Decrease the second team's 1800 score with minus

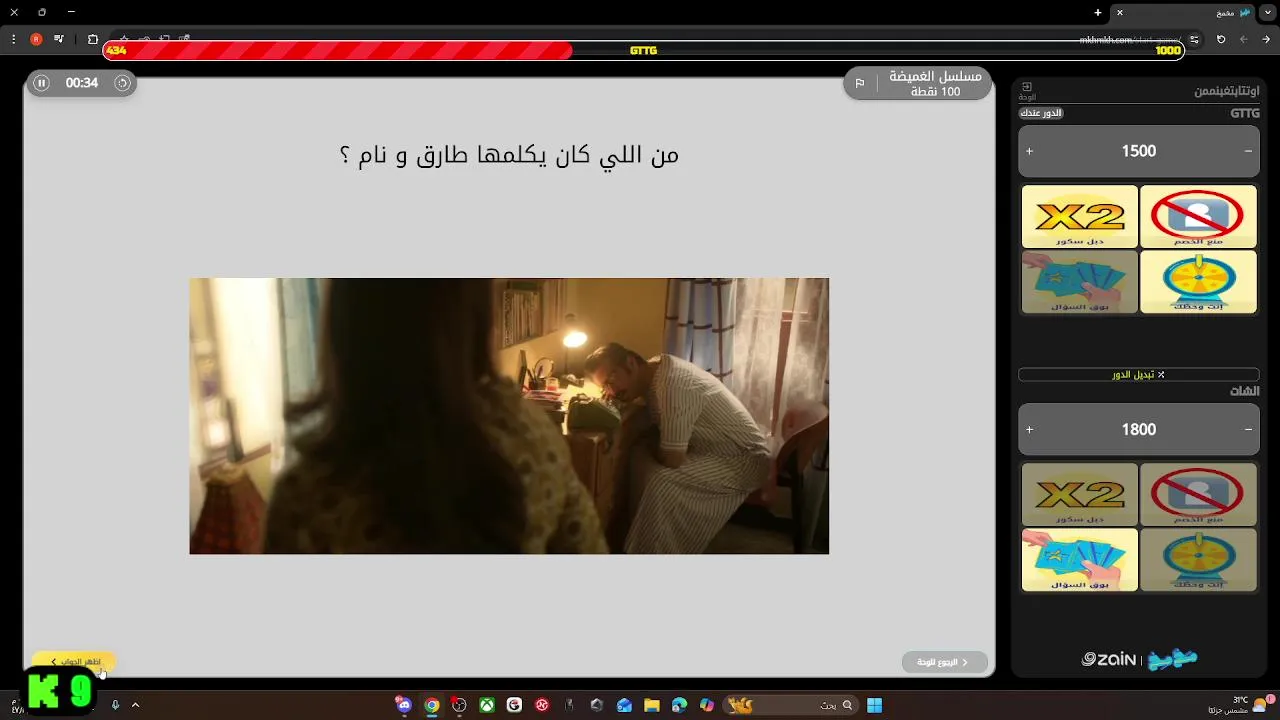tap(1248, 429)
